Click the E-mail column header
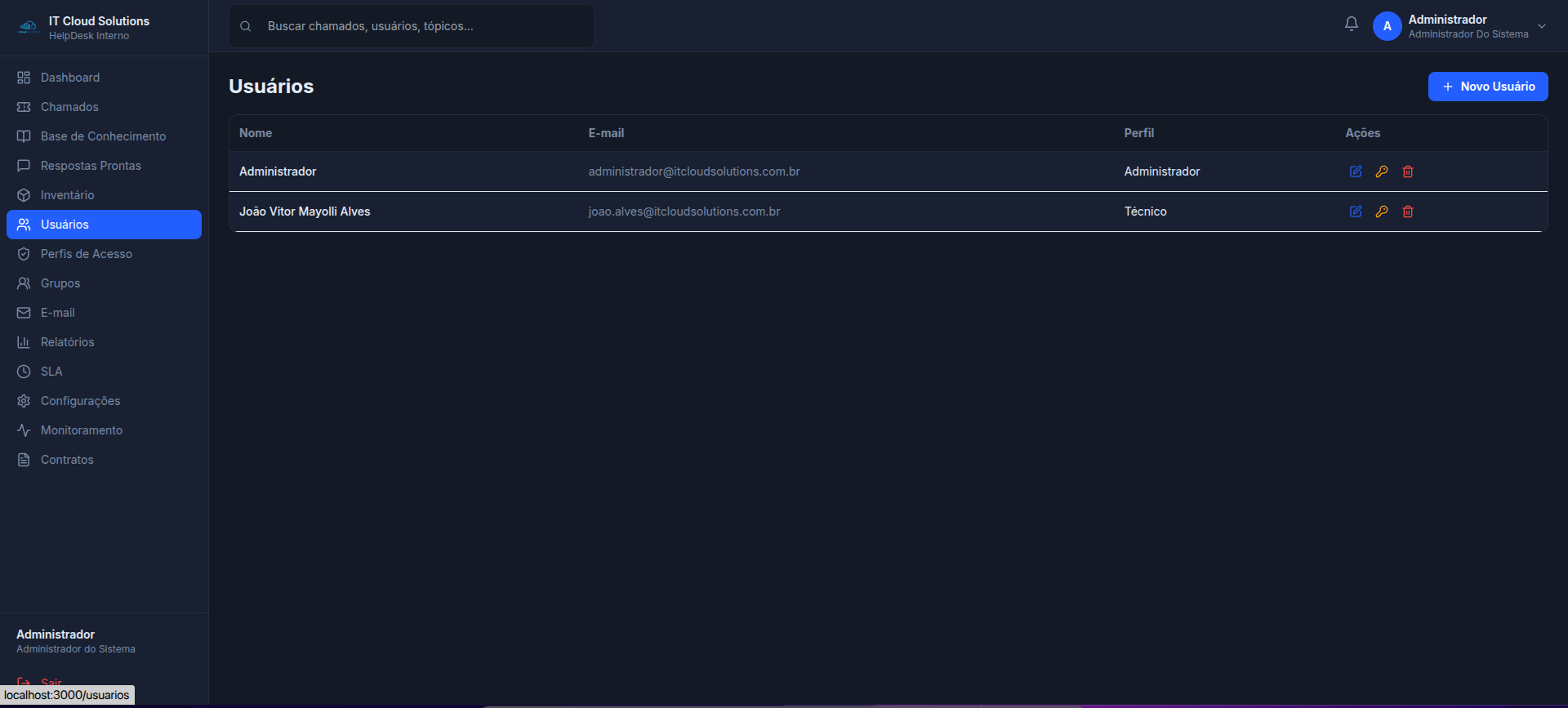 606,133
